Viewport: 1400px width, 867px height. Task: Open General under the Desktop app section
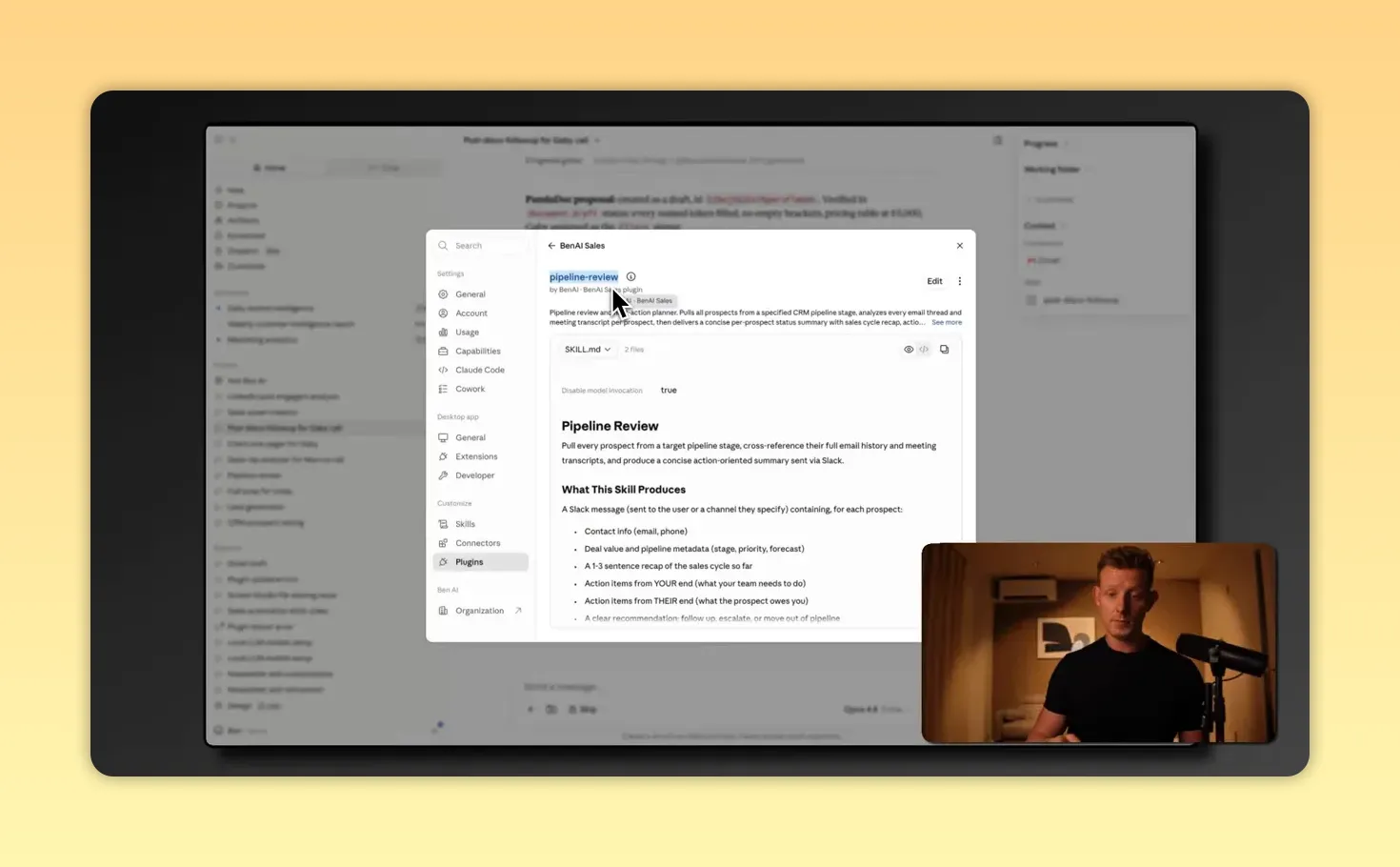[x=481, y=437]
